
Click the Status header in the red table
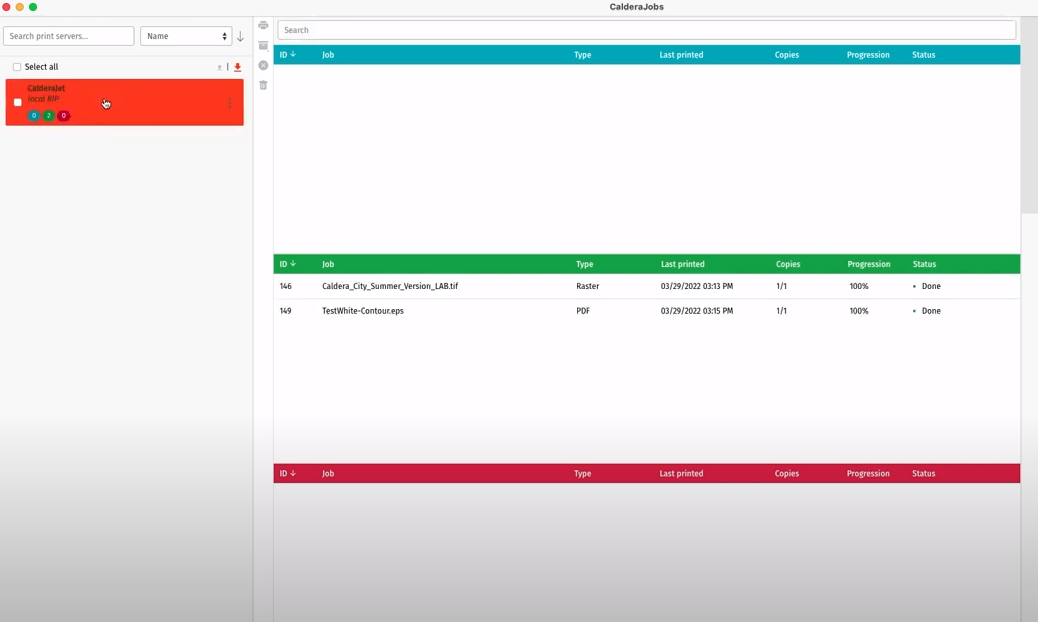point(924,473)
